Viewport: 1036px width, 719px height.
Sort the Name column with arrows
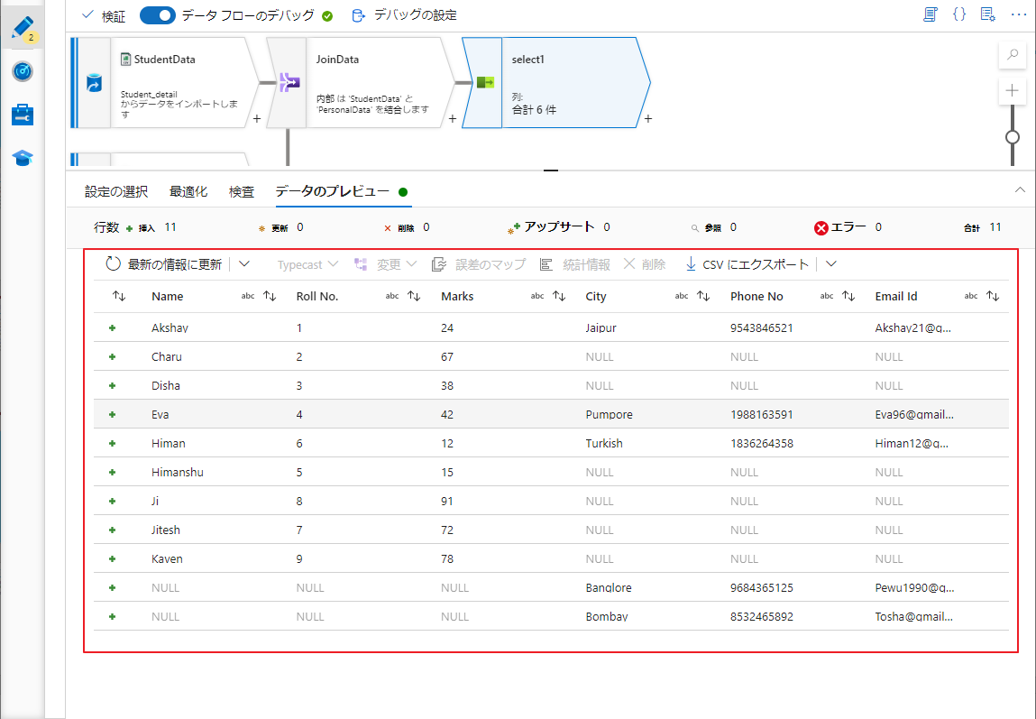269,296
